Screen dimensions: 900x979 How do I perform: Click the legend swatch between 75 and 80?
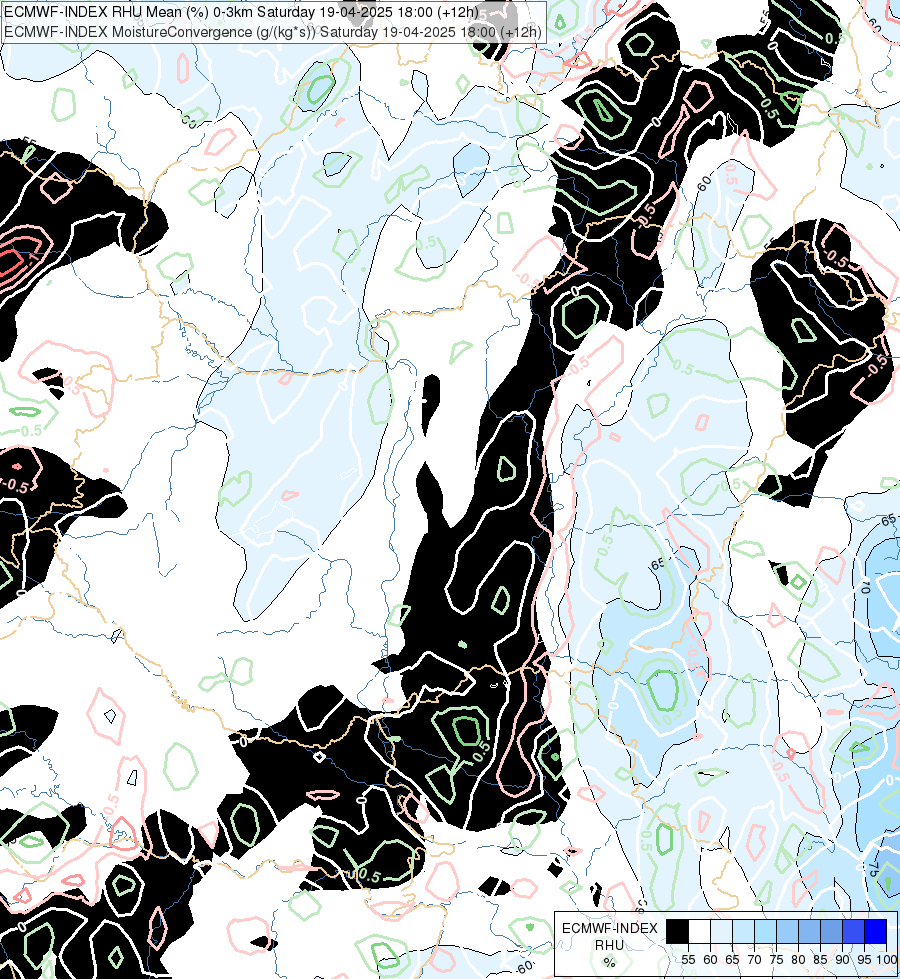(x=787, y=931)
